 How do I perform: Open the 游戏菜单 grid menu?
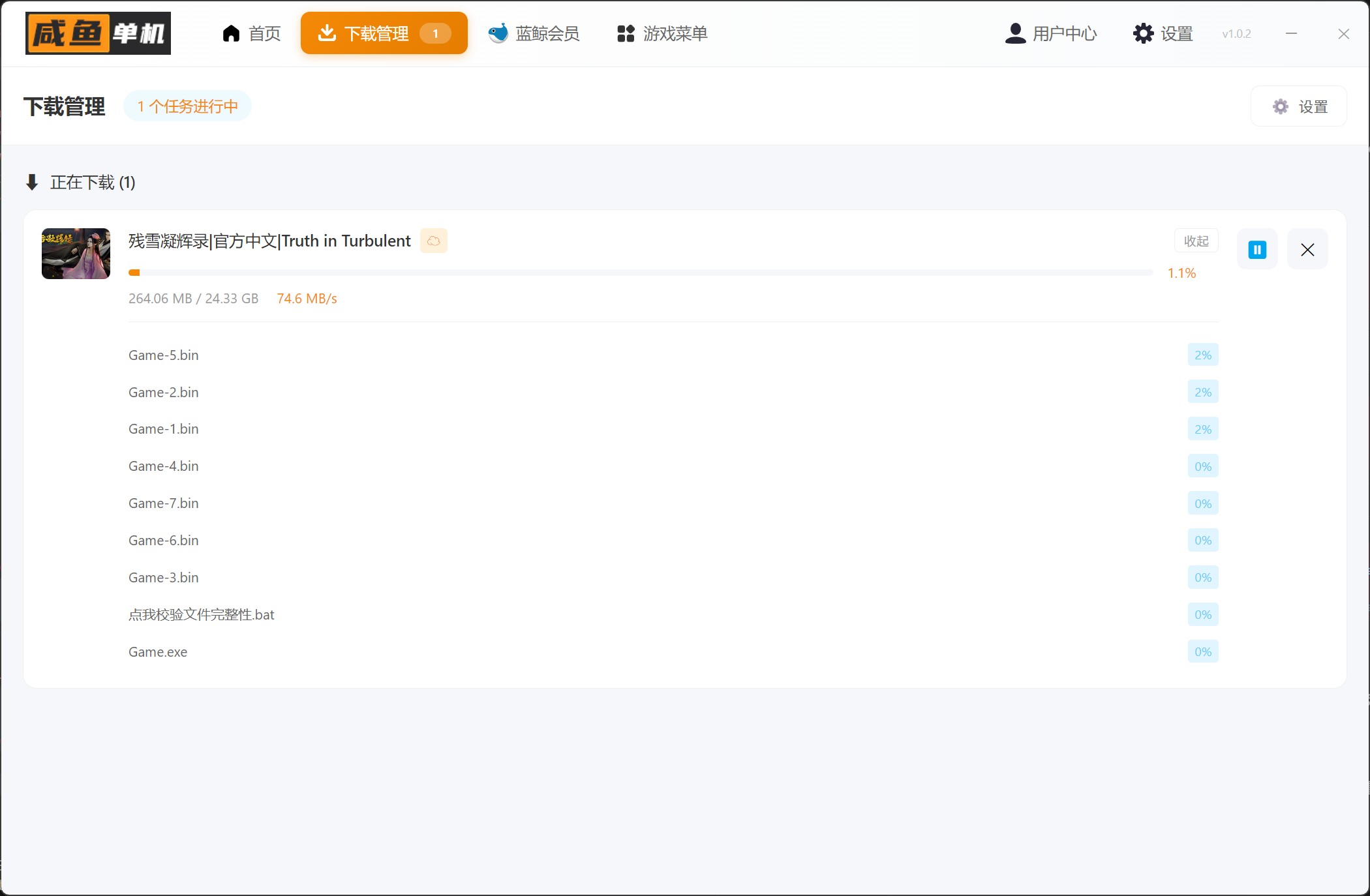coord(662,33)
